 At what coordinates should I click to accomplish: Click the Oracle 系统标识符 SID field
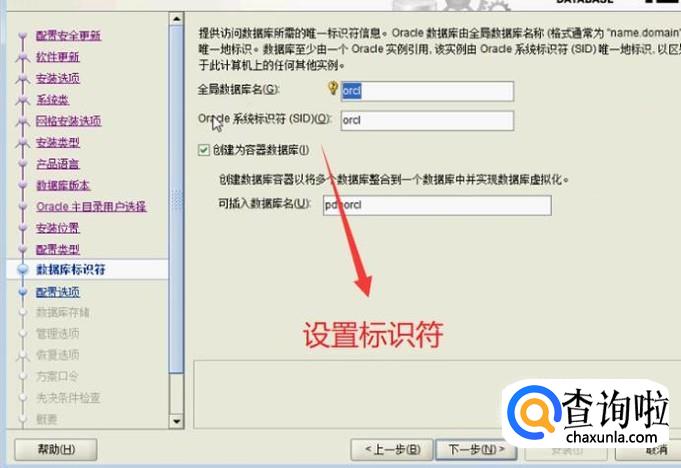click(x=427, y=120)
